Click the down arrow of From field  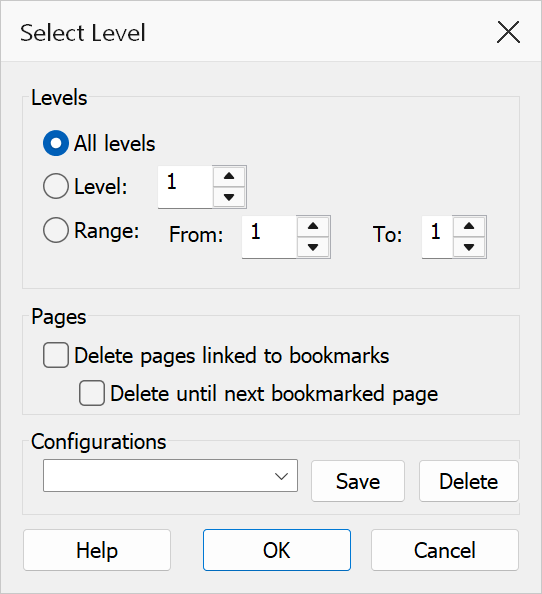point(313,247)
